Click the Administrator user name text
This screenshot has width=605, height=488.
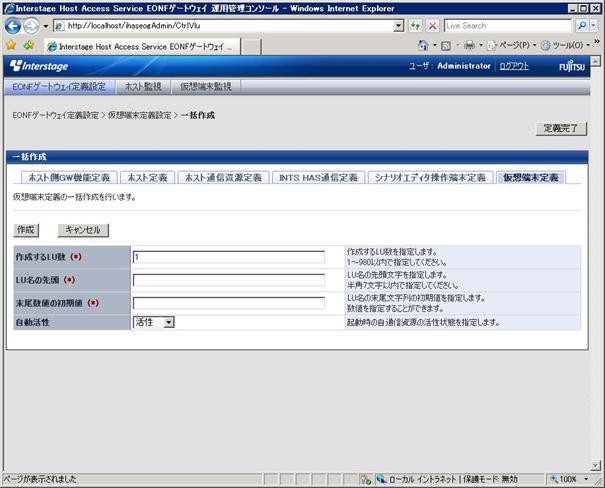click(x=464, y=66)
